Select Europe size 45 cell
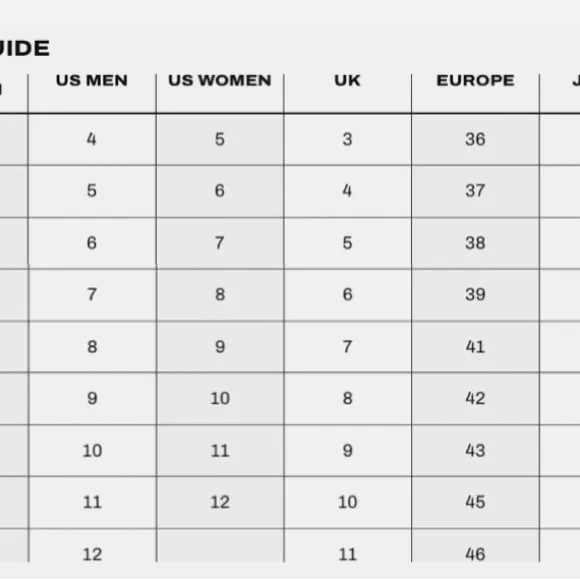Viewport: 580px width, 580px height. click(x=475, y=502)
